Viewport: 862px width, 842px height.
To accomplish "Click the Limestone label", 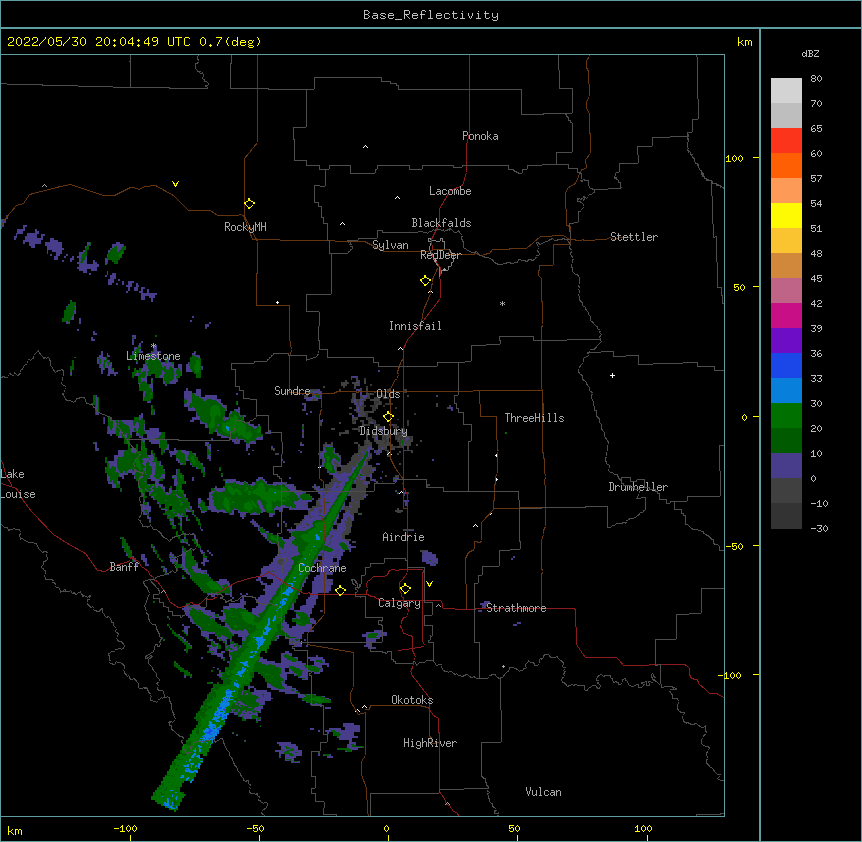I will point(153,356).
